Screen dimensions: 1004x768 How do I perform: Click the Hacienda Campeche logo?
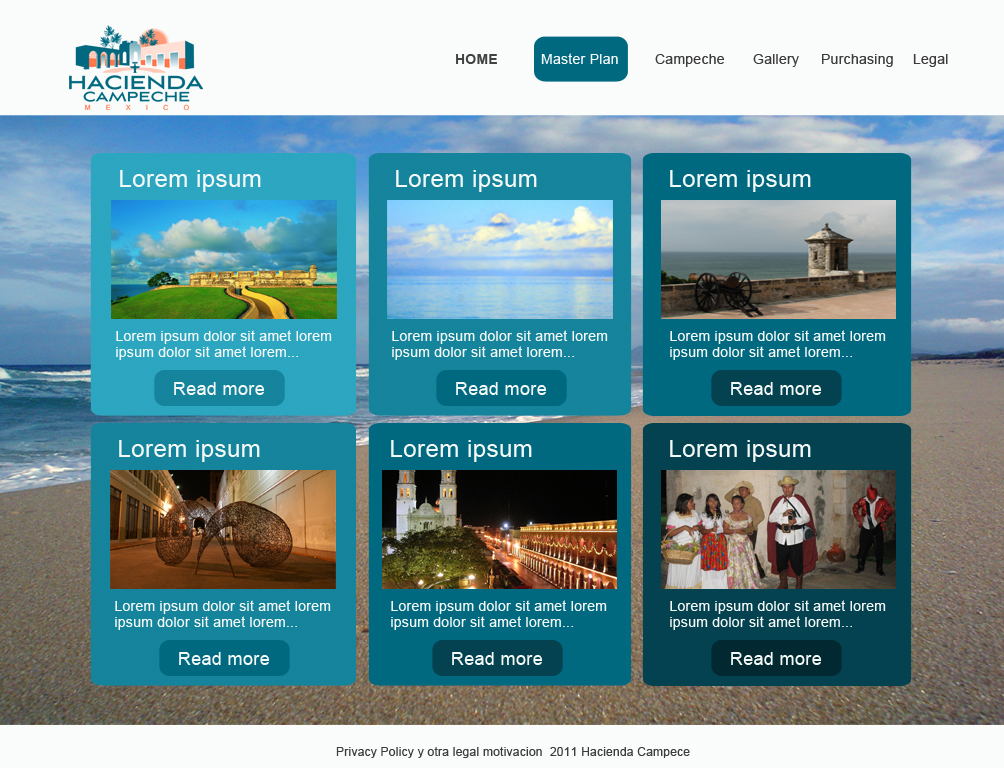136,68
